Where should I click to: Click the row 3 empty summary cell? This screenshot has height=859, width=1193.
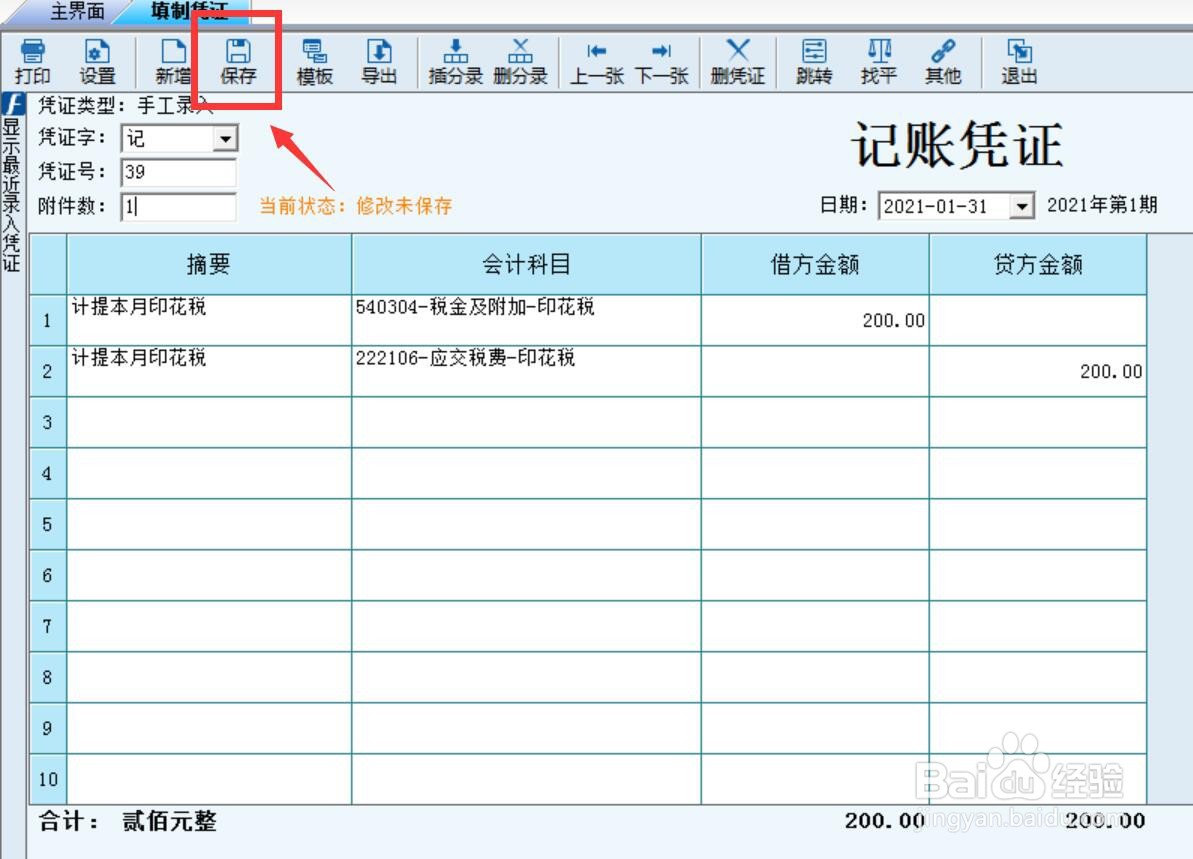(209, 422)
